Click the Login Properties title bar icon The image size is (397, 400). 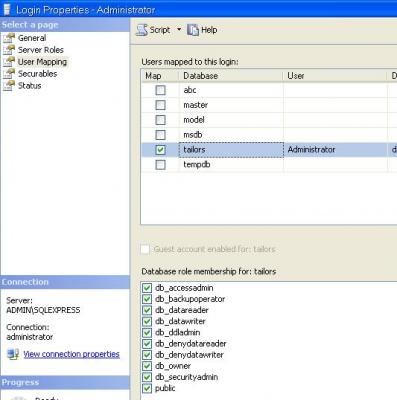coord(7,9)
